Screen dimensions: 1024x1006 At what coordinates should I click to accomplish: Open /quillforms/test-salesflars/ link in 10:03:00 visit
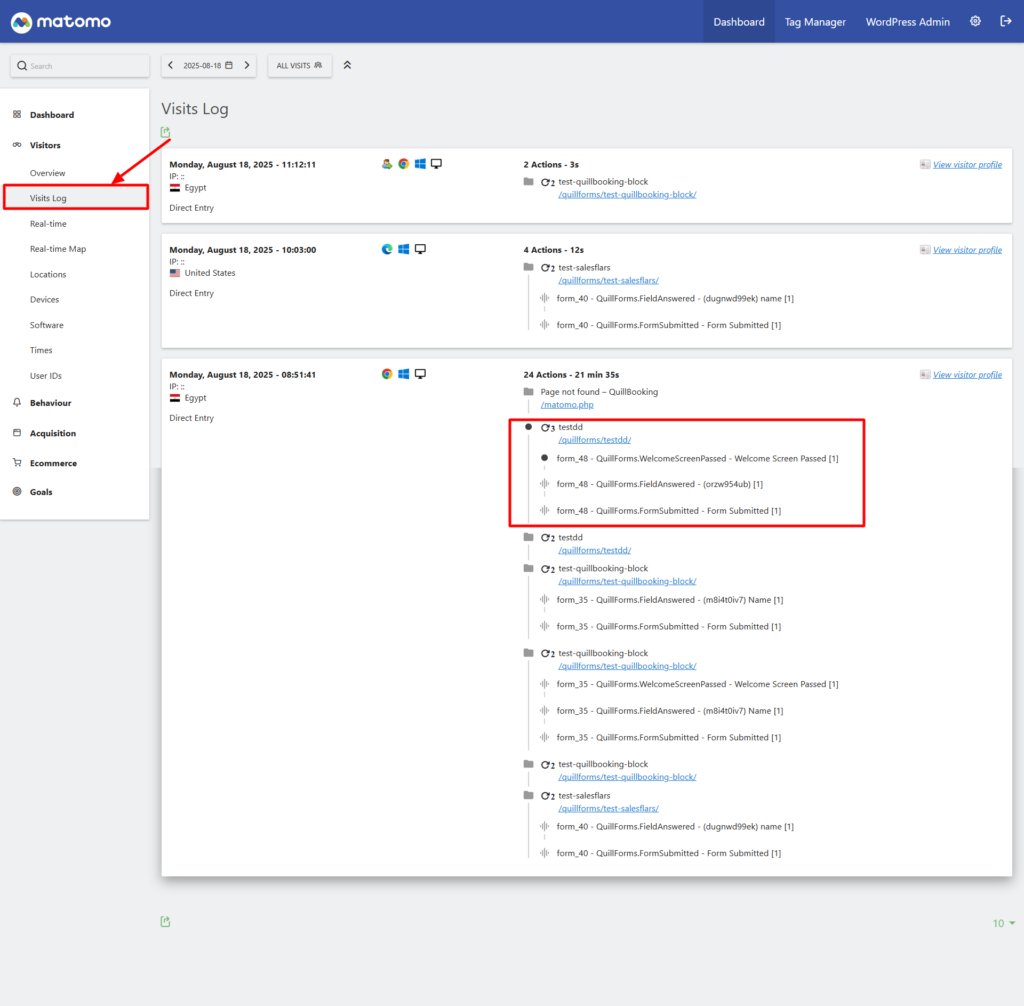pos(608,280)
